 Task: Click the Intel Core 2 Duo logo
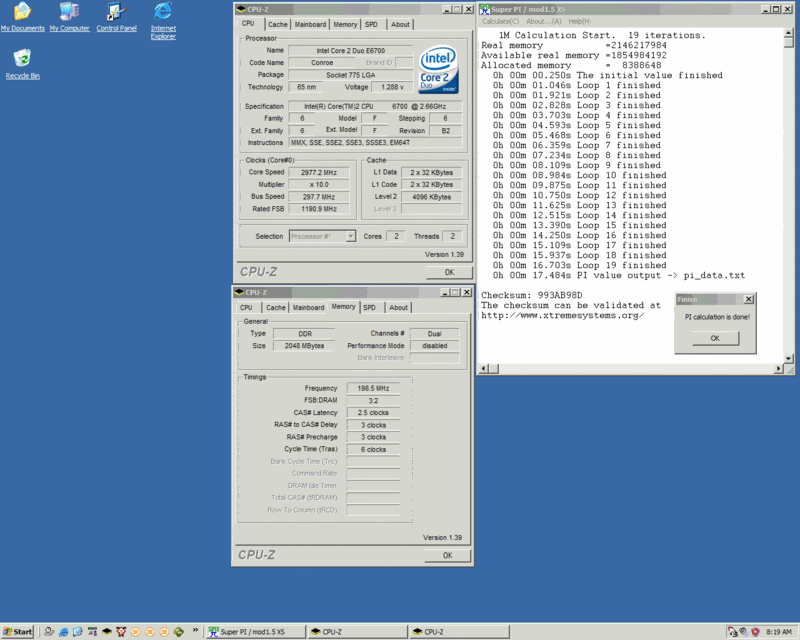[438, 70]
